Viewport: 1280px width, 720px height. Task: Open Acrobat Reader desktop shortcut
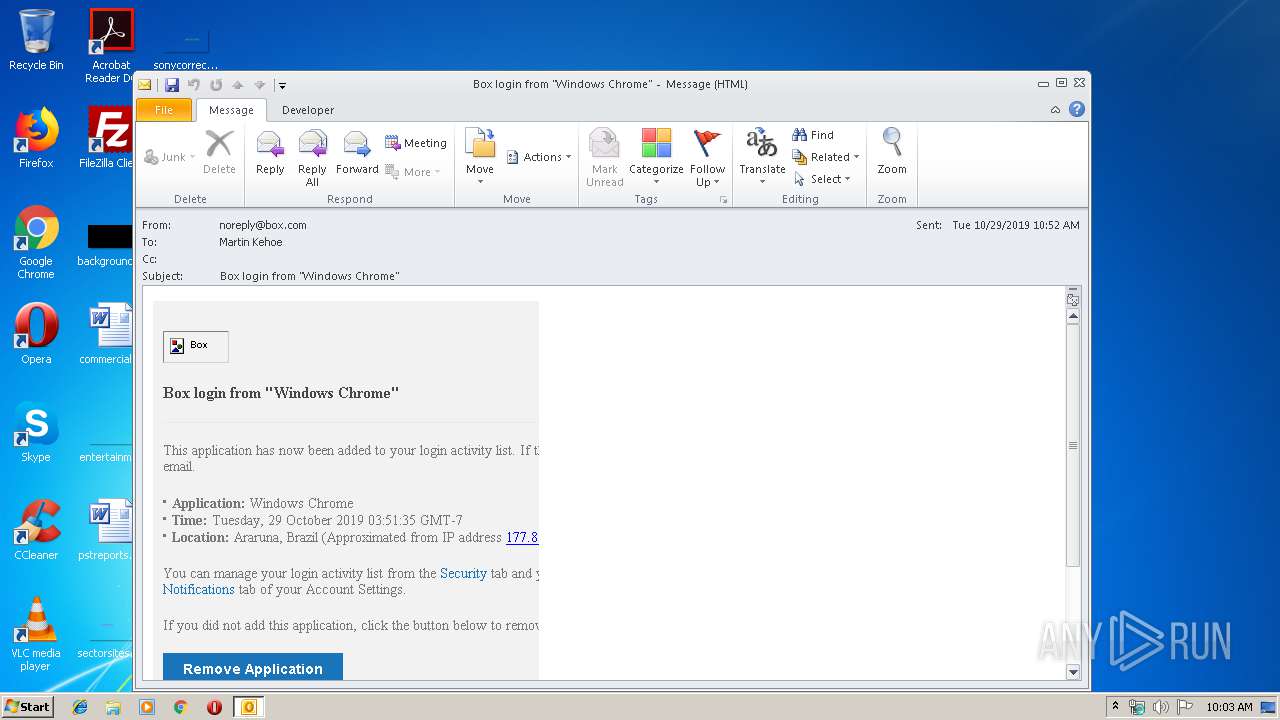click(x=111, y=46)
